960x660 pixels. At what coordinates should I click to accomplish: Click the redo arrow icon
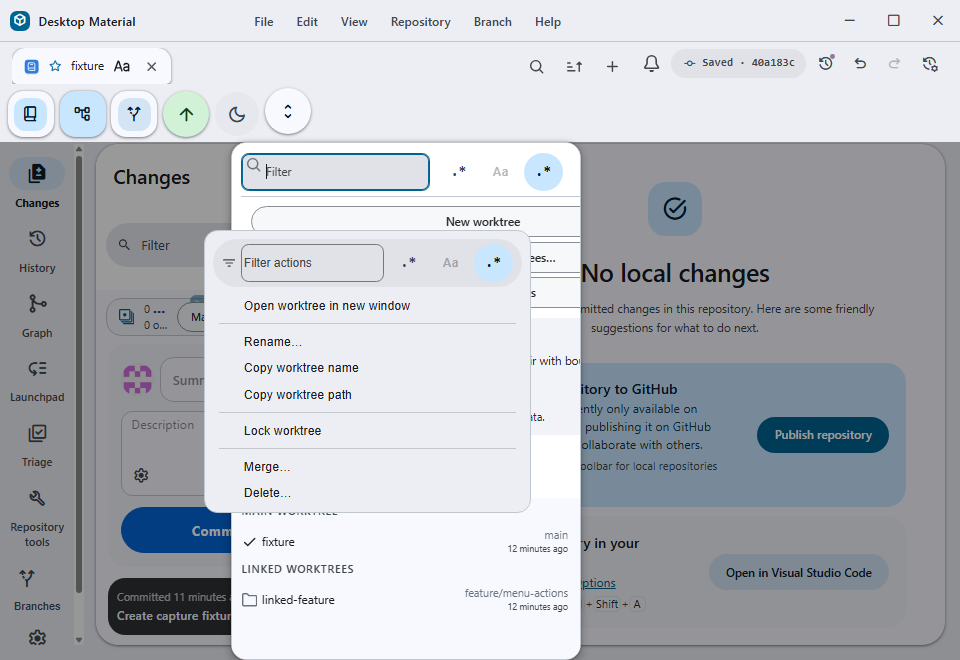pos(894,63)
